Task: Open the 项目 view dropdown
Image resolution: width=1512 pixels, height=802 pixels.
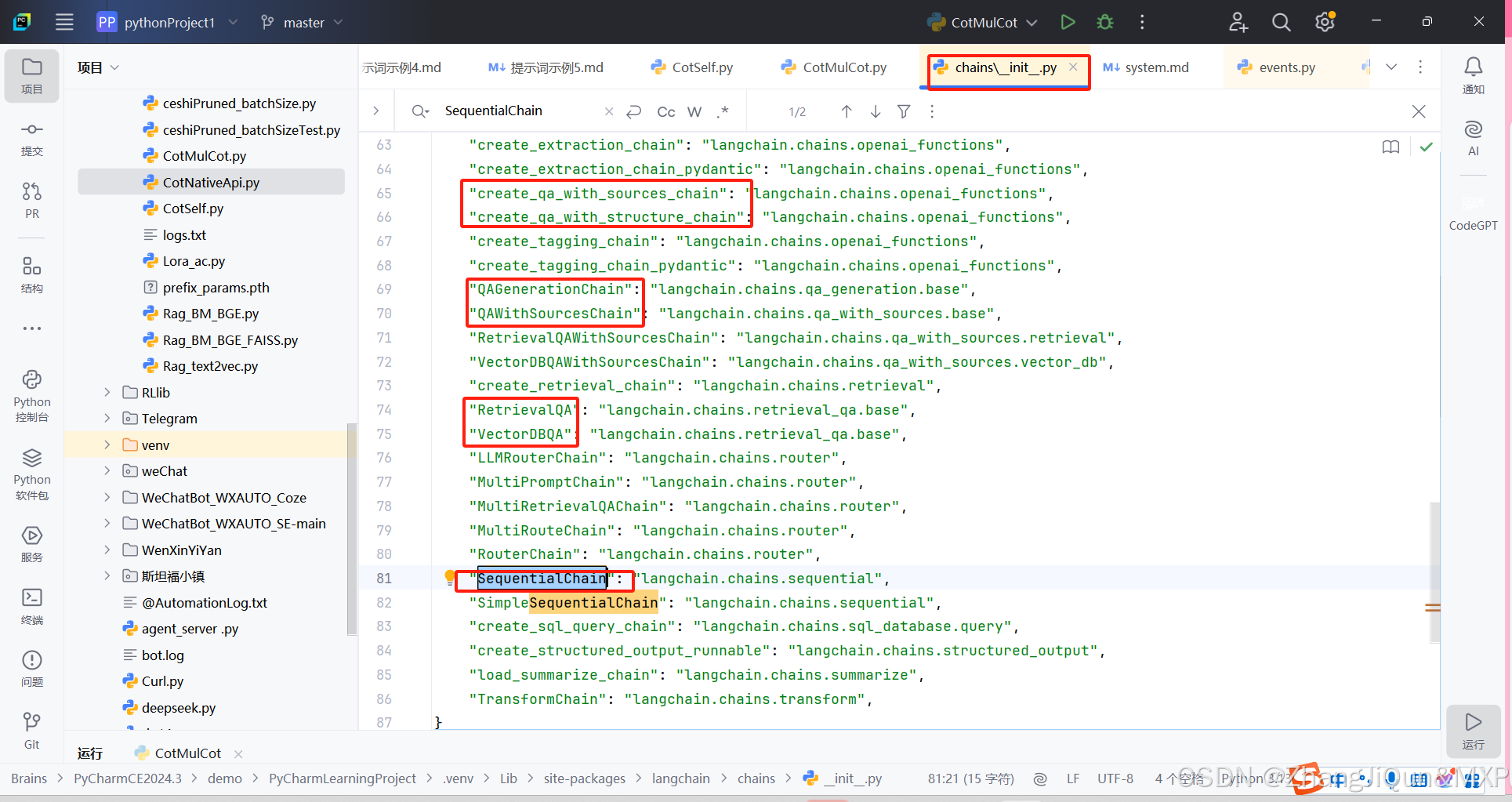Action: point(98,67)
